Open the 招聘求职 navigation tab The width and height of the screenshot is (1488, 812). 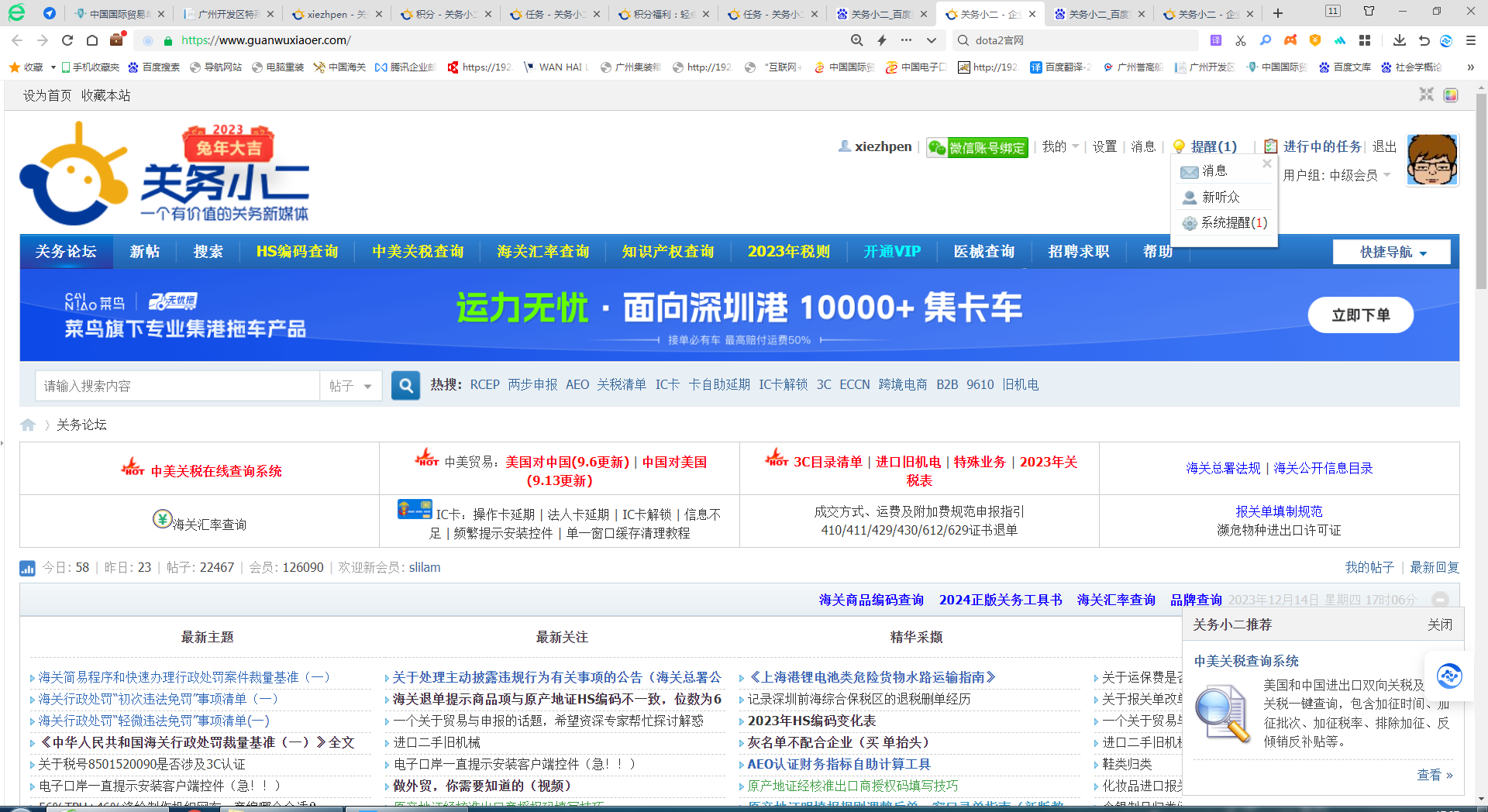pos(1079,252)
